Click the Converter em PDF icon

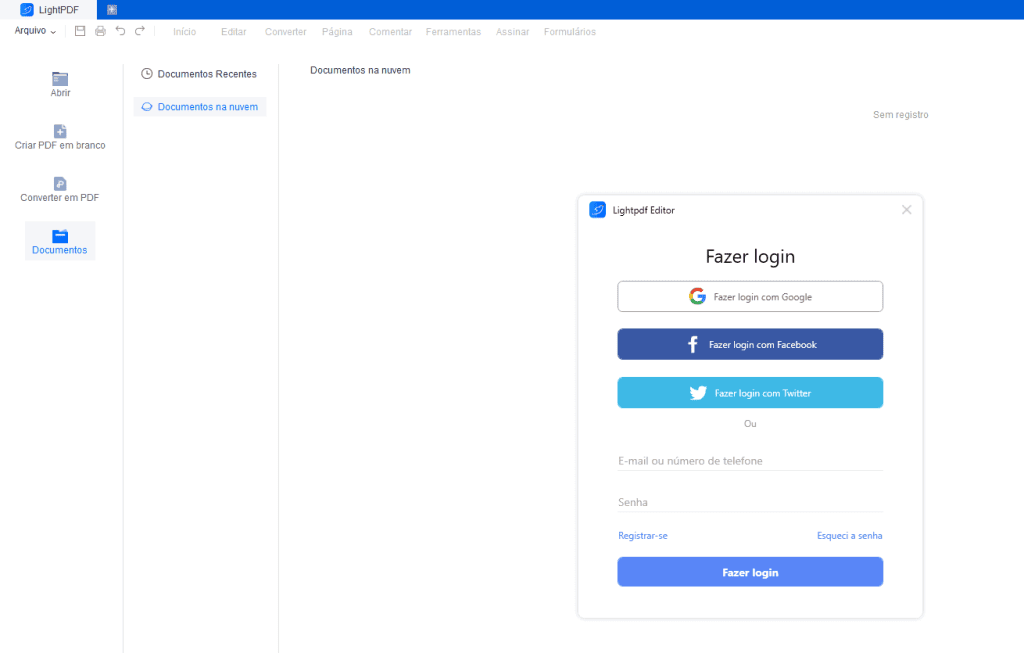click(60, 183)
